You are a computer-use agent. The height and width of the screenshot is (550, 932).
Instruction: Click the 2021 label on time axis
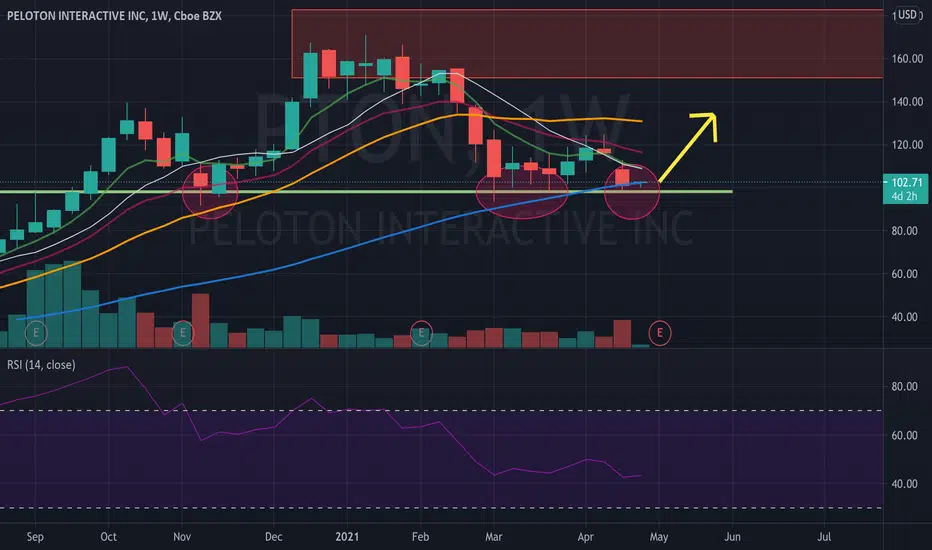[x=347, y=537]
